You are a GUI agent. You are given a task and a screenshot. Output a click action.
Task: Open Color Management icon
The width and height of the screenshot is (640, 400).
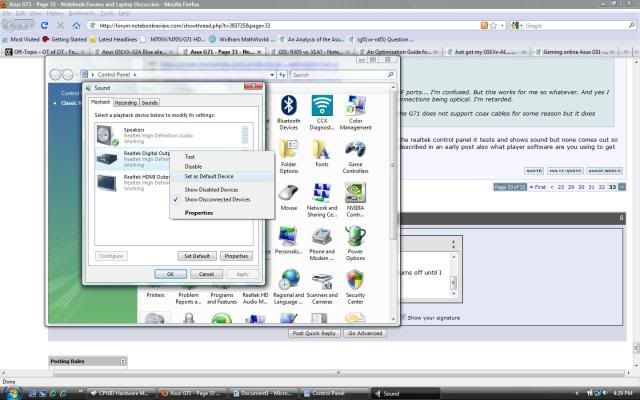(356, 113)
